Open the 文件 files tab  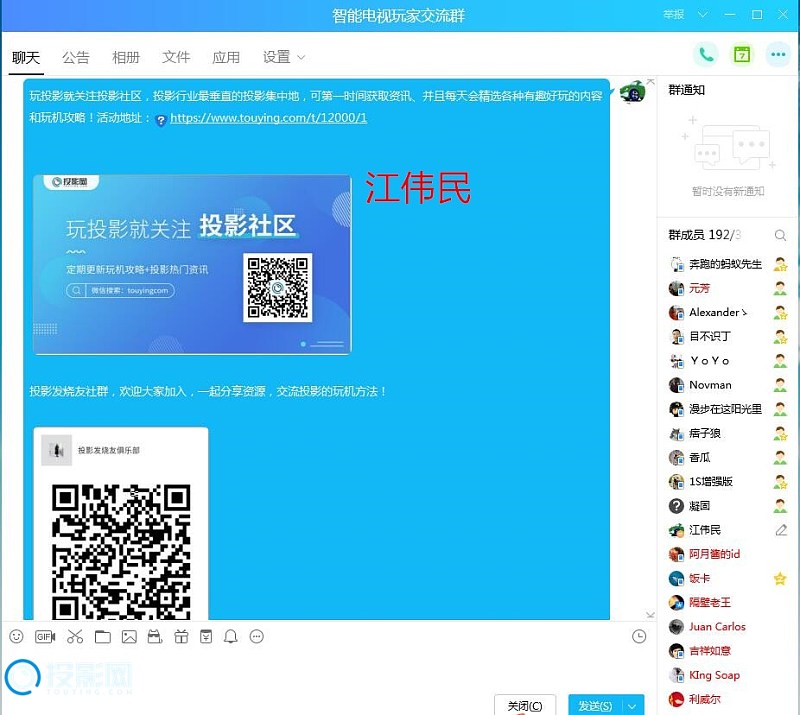176,57
